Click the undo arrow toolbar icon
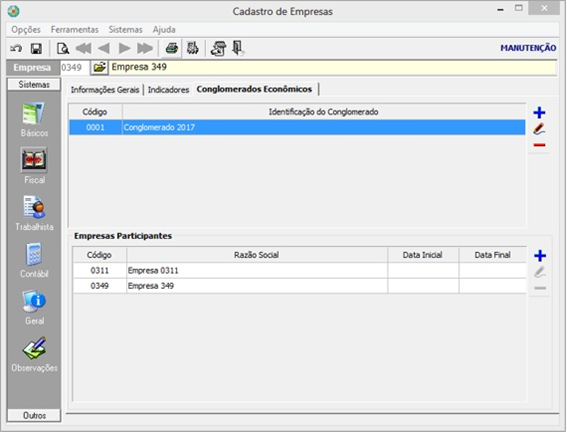Screen dimensions: 567x432 16,48
